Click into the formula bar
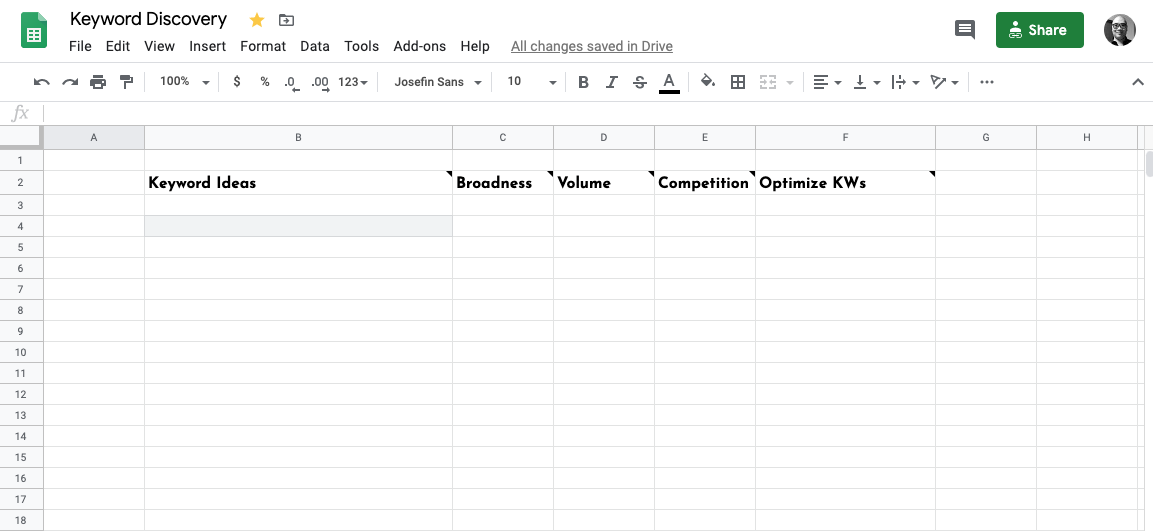 tap(596, 113)
